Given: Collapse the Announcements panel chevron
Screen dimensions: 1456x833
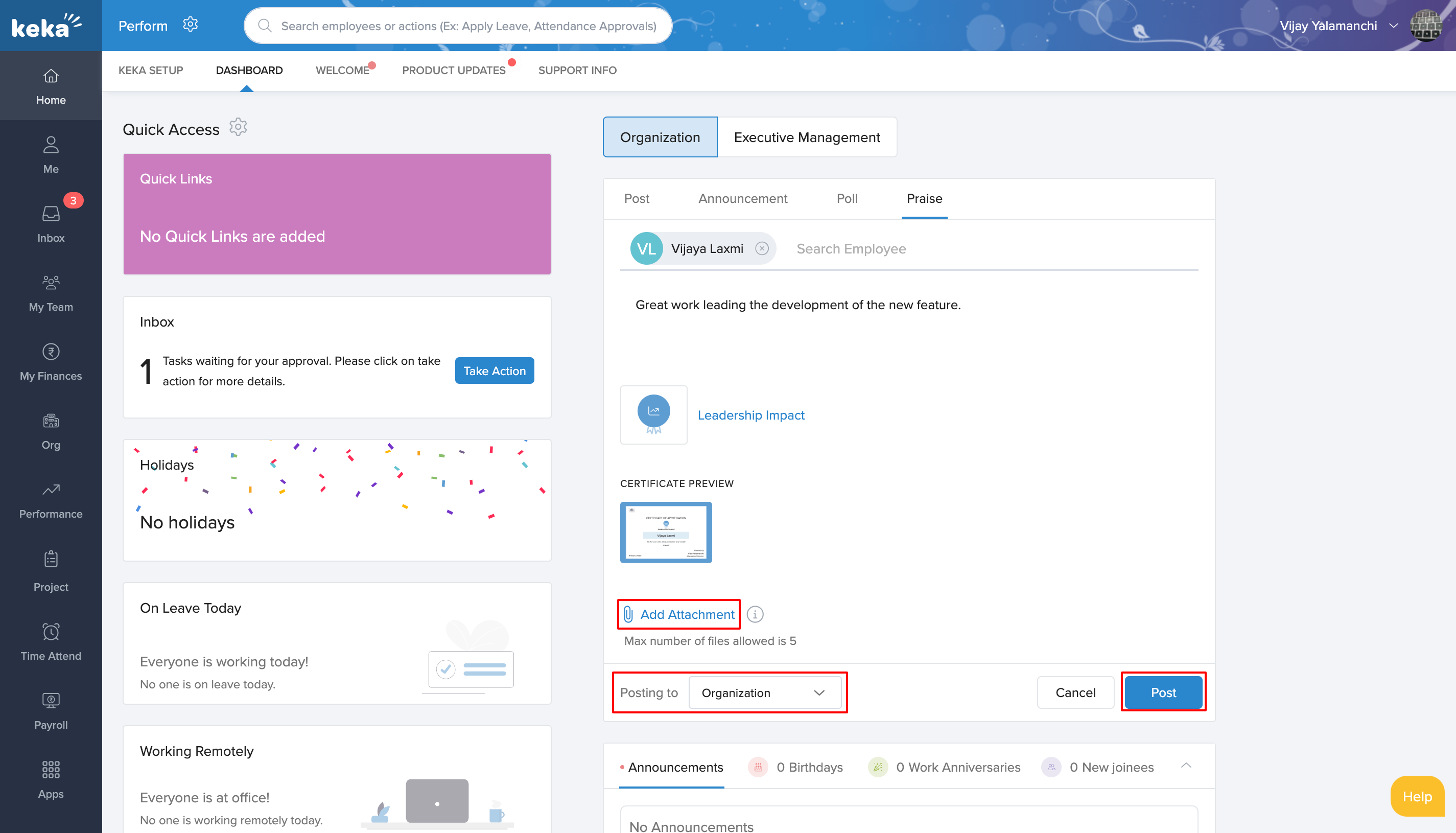Looking at the screenshot, I should pyautogui.click(x=1186, y=766).
